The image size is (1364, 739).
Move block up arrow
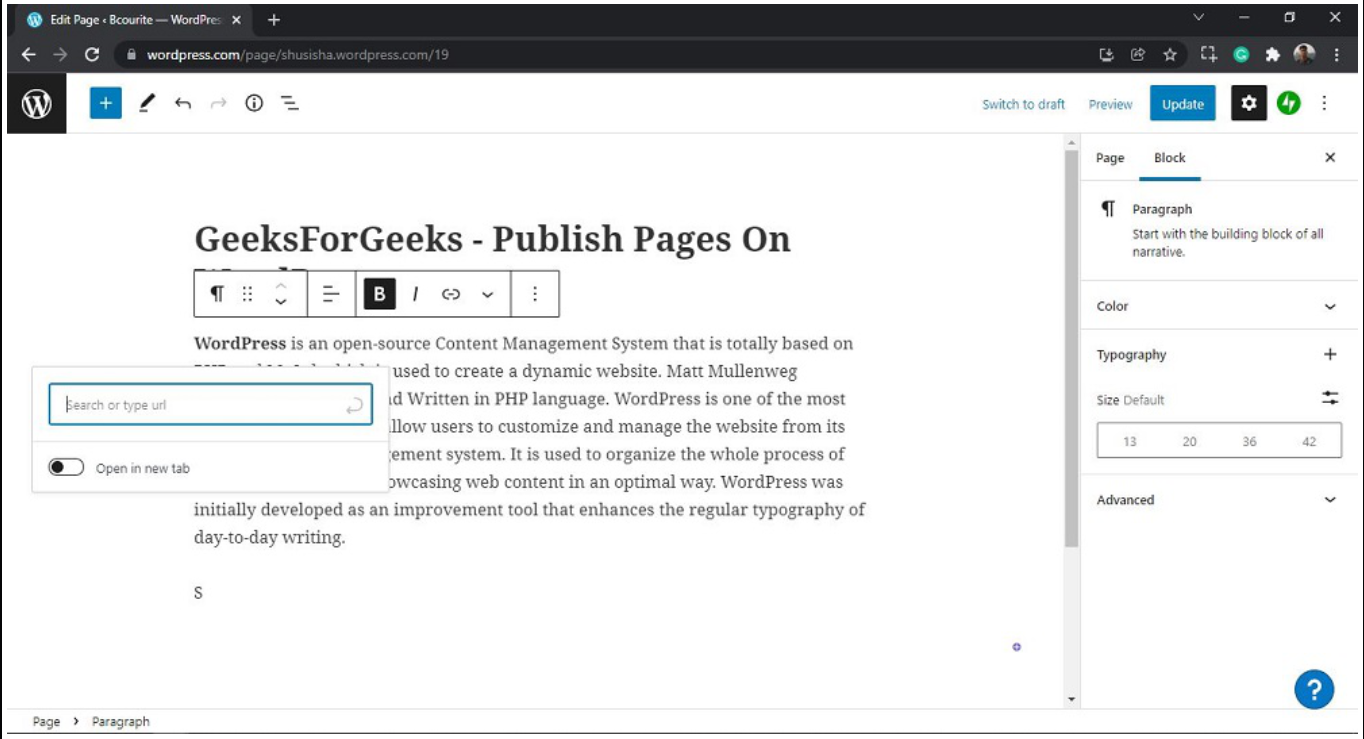[281, 285]
